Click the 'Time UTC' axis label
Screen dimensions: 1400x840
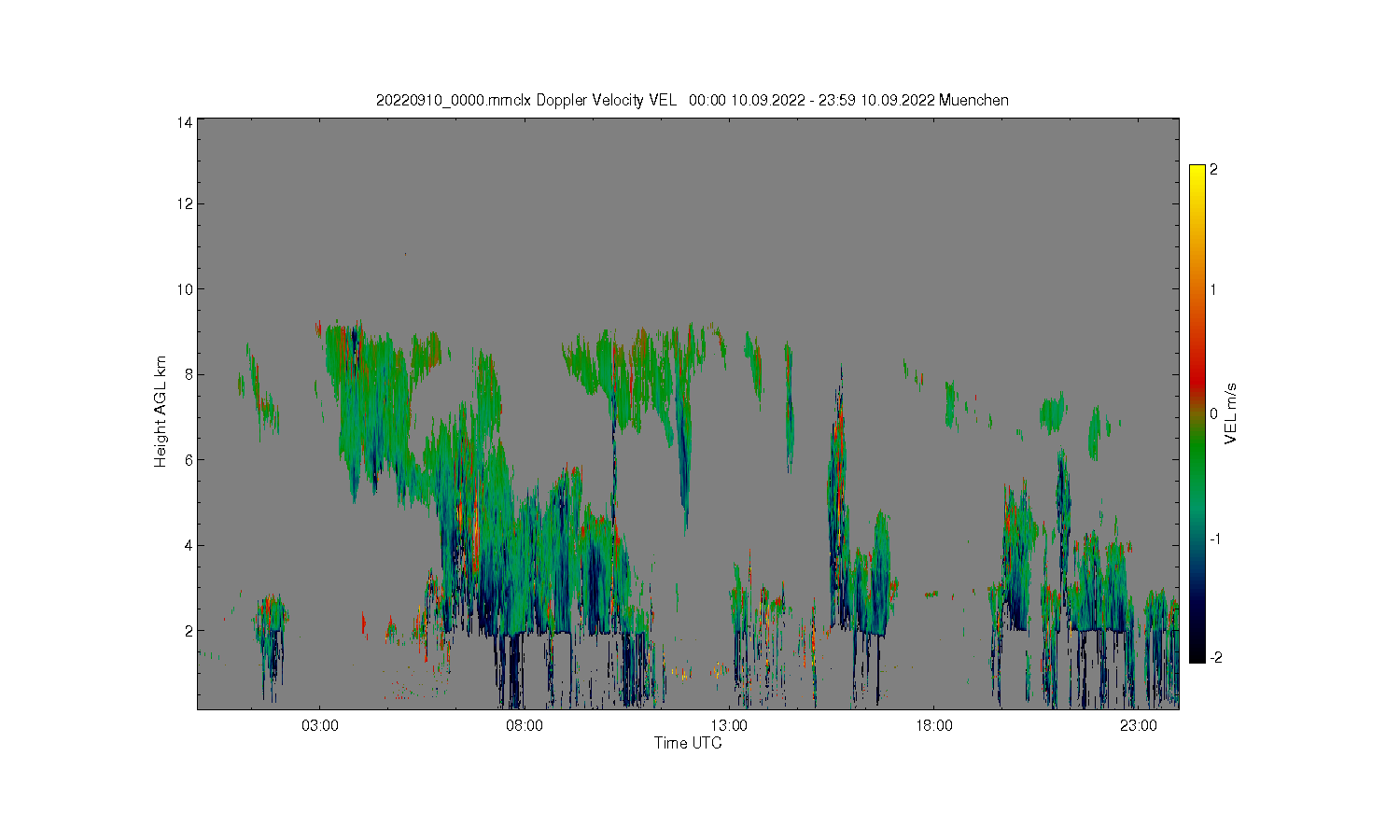pos(688,743)
